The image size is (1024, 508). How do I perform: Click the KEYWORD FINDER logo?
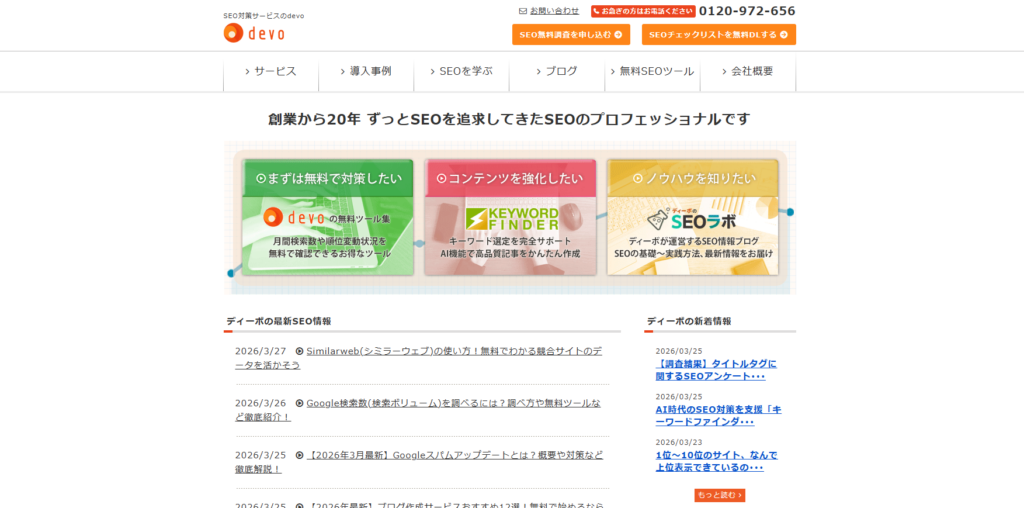pyautogui.click(x=511, y=218)
